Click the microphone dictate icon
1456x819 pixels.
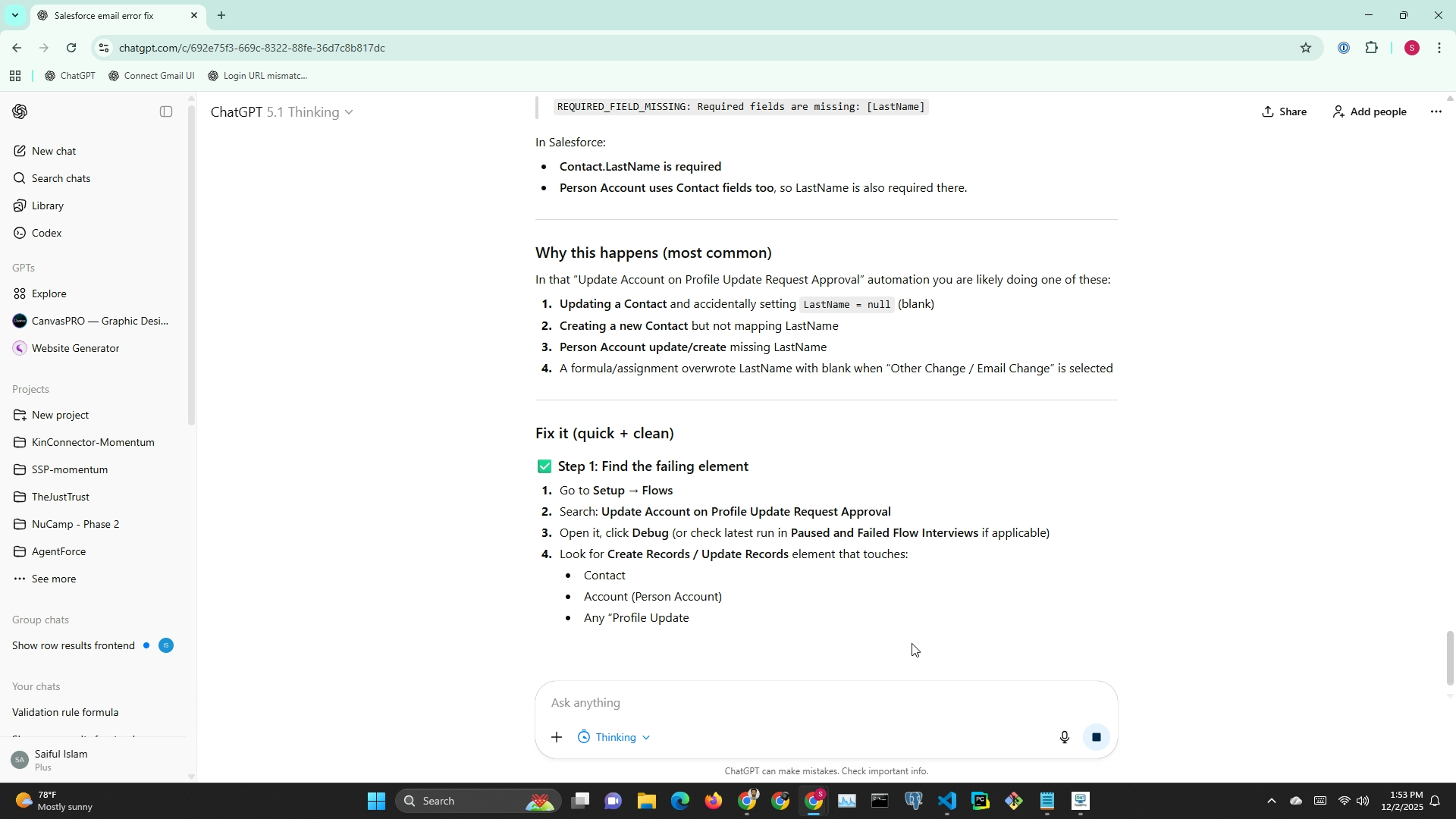click(x=1064, y=737)
